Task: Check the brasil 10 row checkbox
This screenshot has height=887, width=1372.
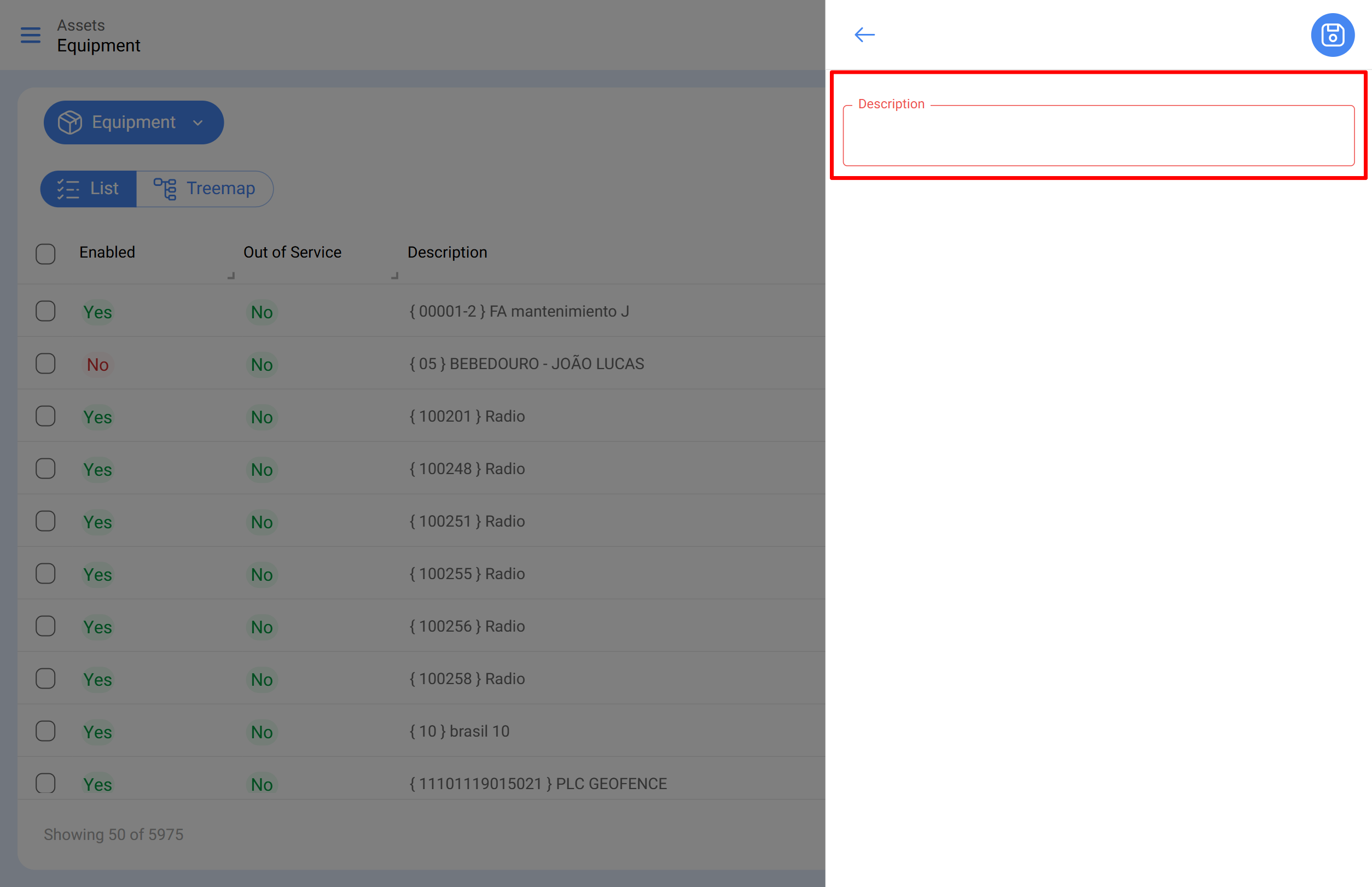Action: (45, 731)
